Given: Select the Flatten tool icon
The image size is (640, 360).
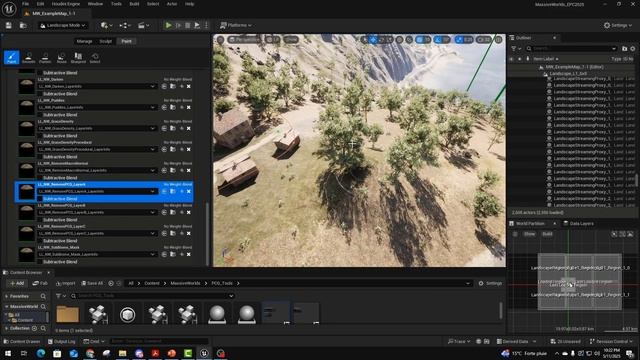Looking at the screenshot, I should (x=45, y=57).
